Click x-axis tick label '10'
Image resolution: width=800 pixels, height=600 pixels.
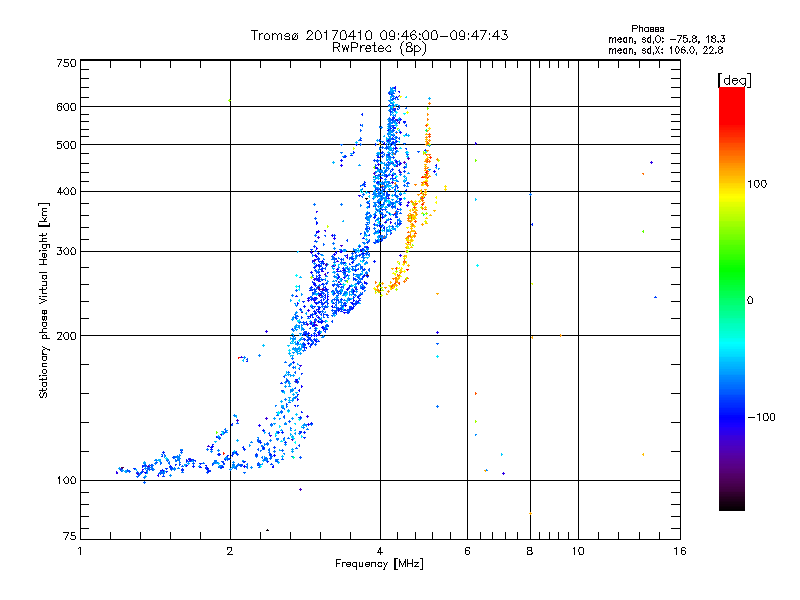[578, 551]
